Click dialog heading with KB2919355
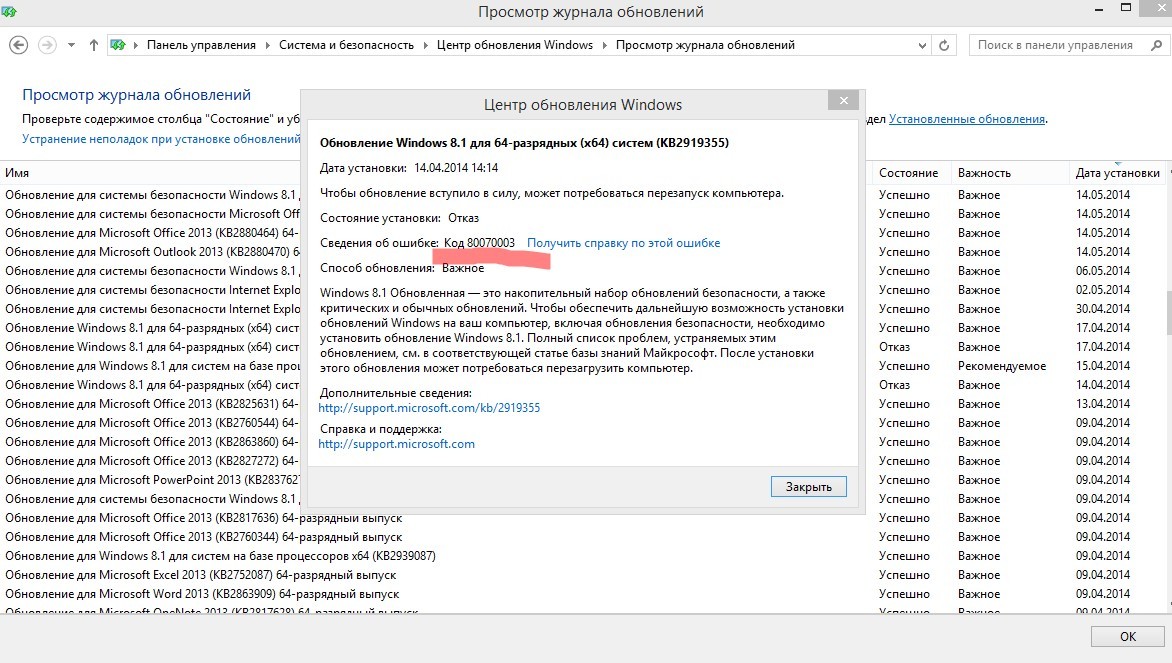This screenshot has width=1172, height=663. point(524,143)
